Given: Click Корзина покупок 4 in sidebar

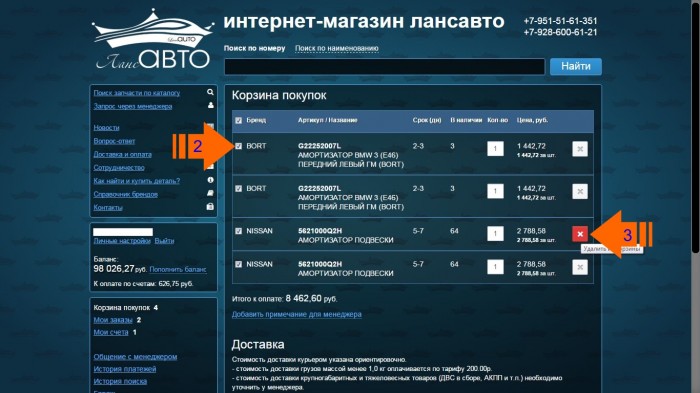Looking at the screenshot, I should (x=125, y=308).
